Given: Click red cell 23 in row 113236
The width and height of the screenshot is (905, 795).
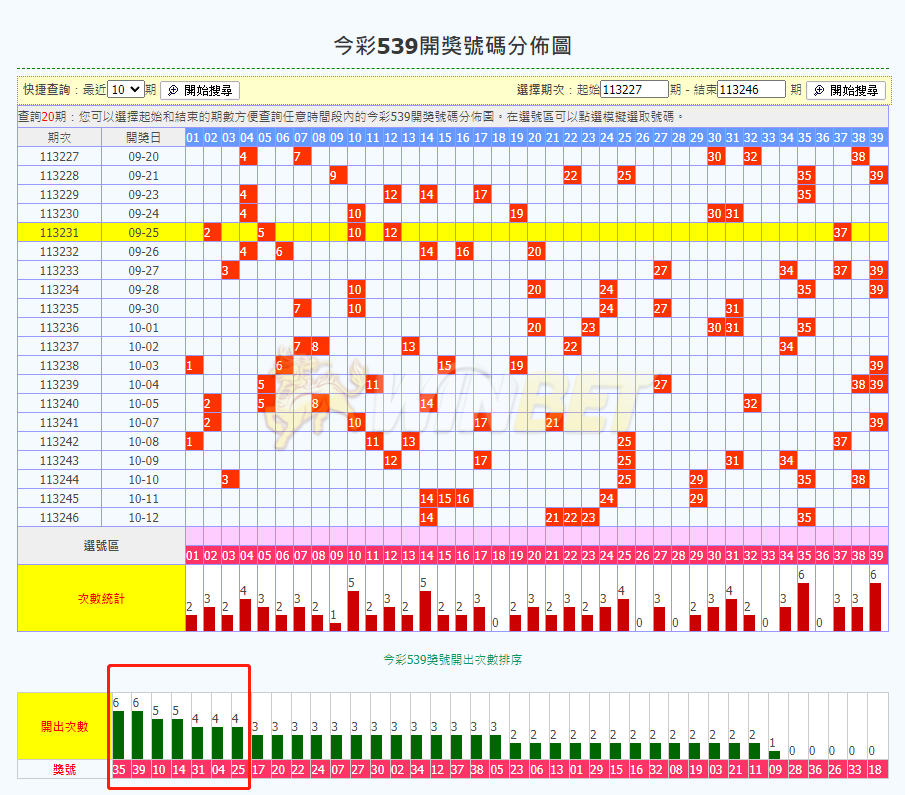Looking at the screenshot, I should 589,327.
